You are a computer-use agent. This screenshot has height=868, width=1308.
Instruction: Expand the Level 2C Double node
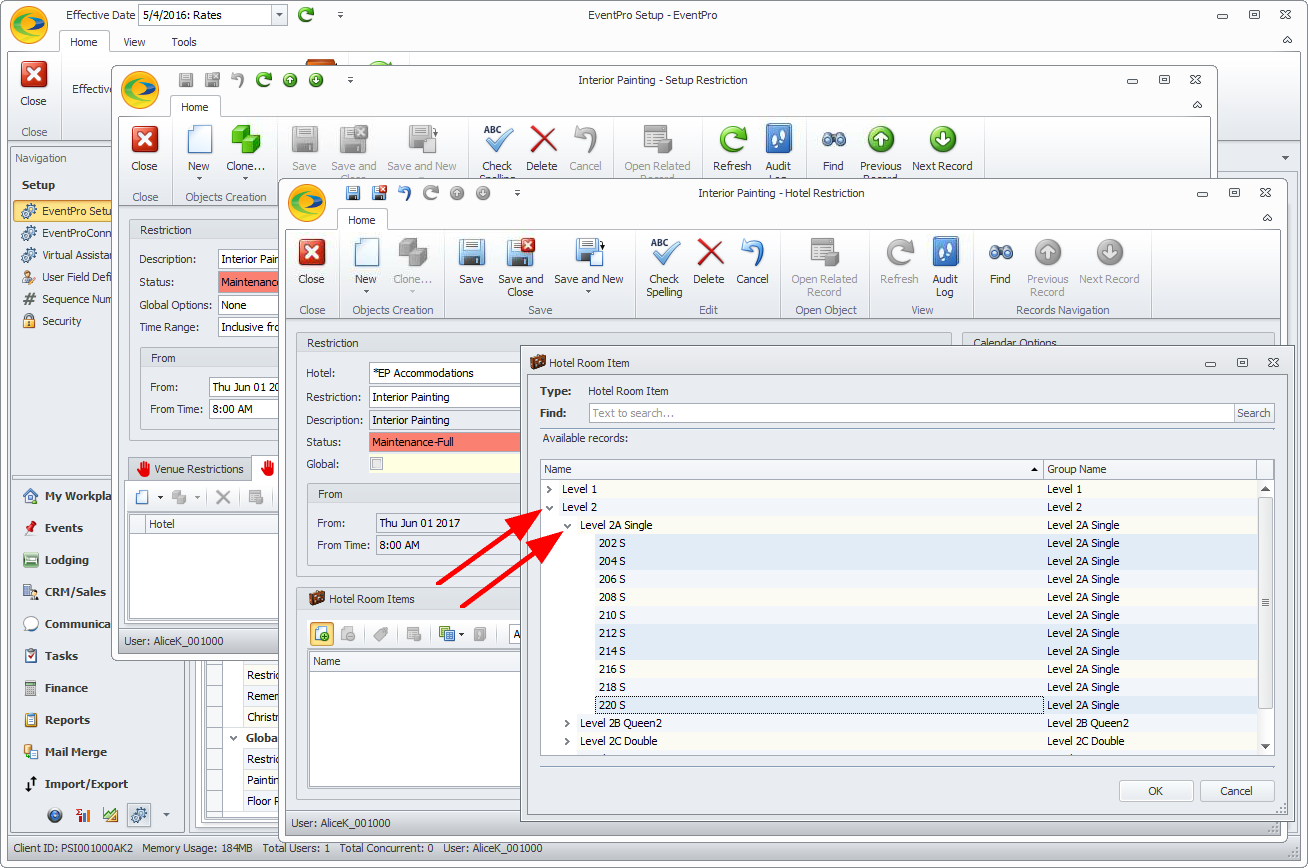567,741
